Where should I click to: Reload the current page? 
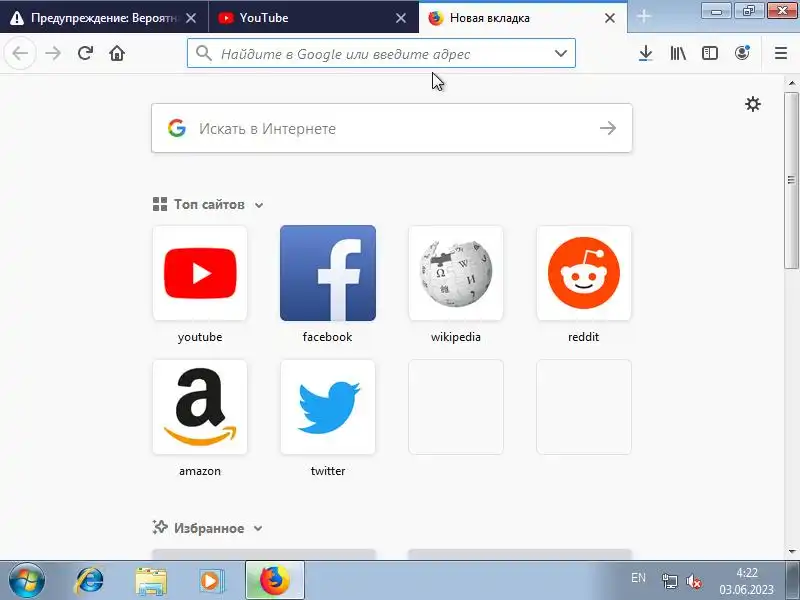point(85,53)
